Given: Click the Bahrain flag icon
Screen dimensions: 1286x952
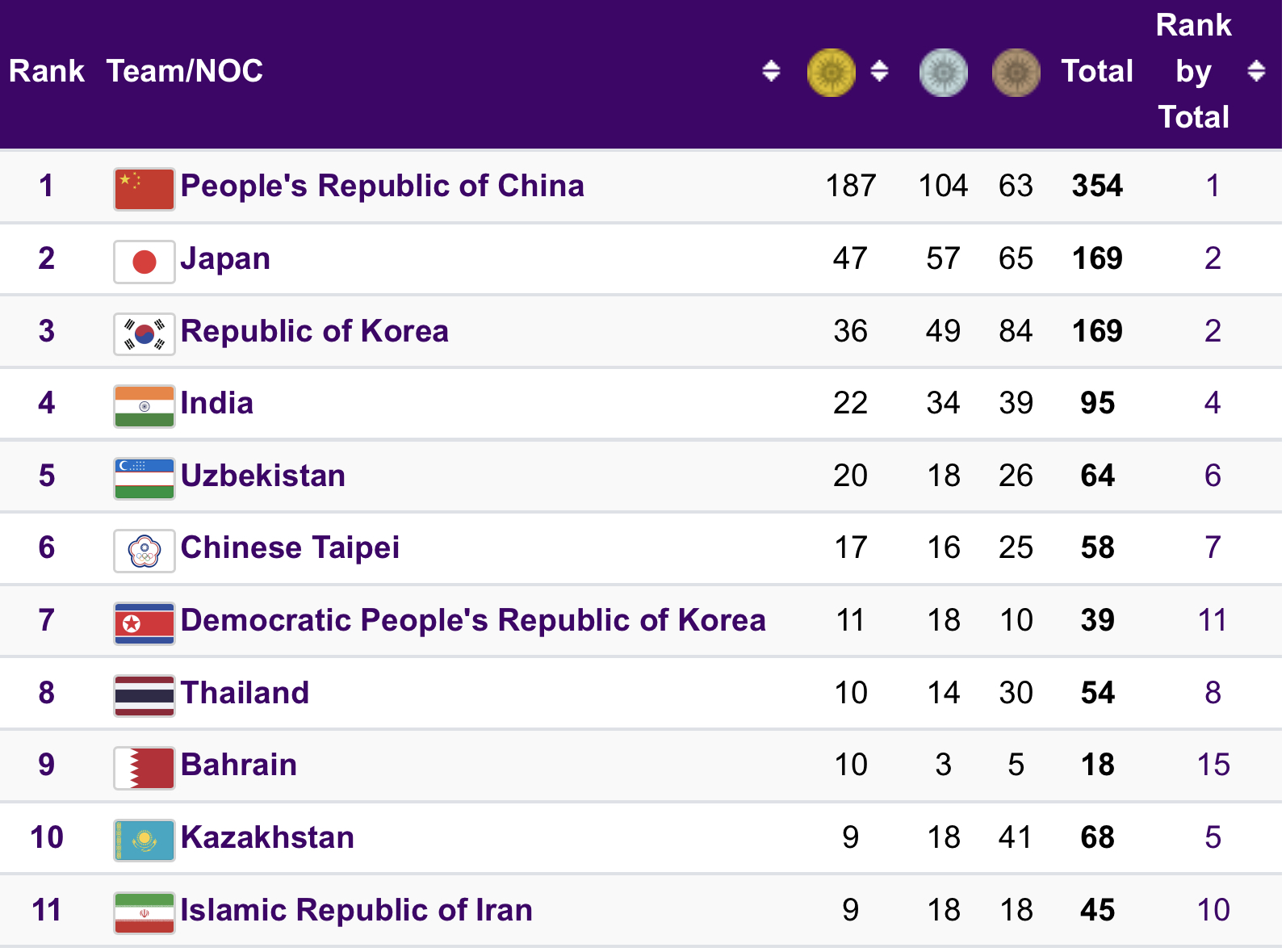Looking at the screenshot, I should tap(145, 767).
